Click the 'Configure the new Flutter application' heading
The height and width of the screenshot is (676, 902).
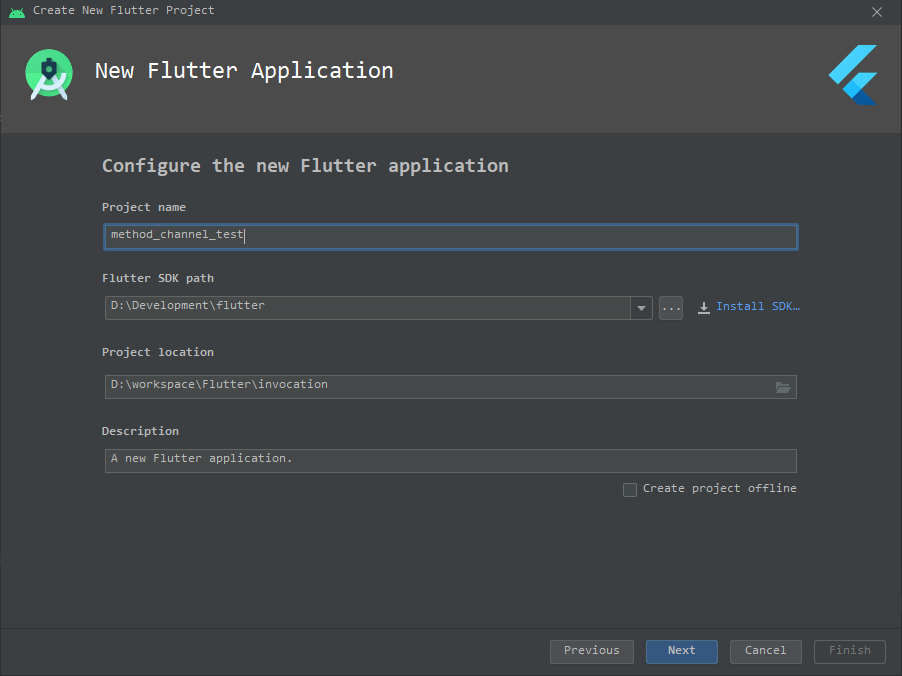pyautogui.click(x=305, y=166)
